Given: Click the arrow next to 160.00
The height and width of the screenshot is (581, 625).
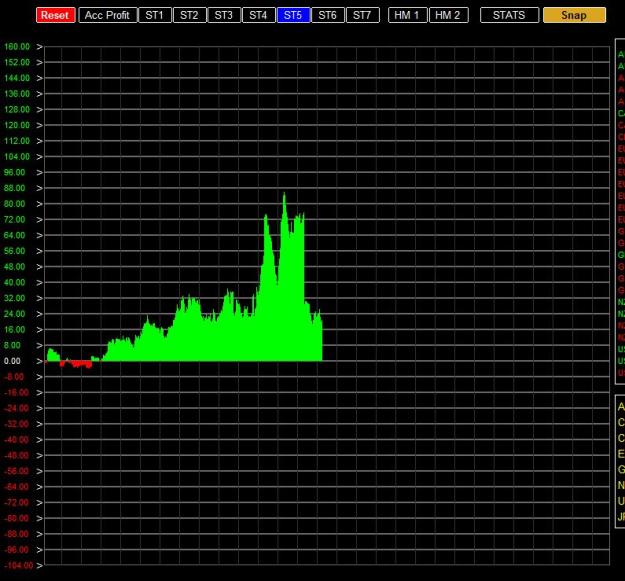Looking at the screenshot, I should coord(39,47).
